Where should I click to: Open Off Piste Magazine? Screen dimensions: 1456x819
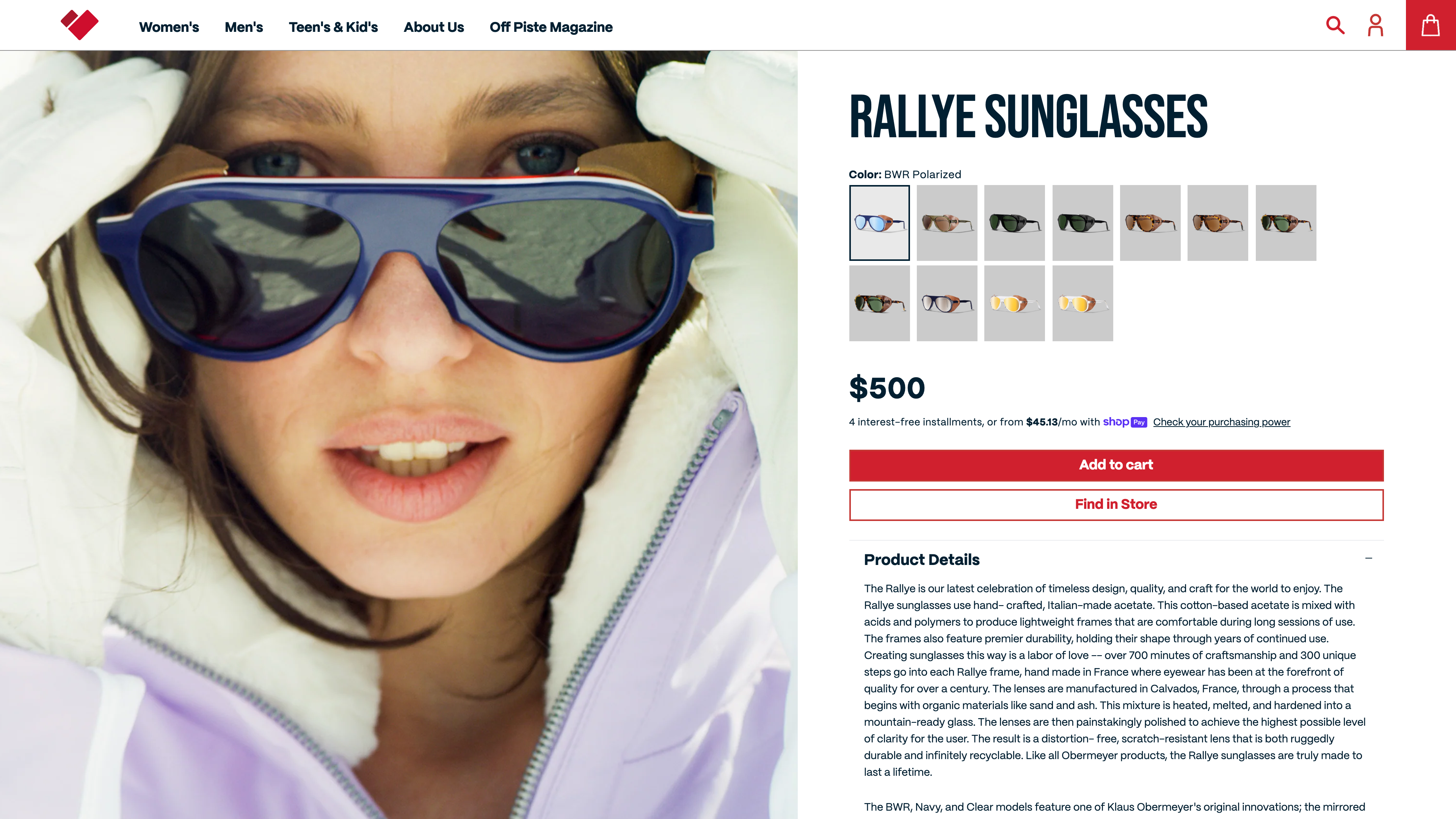coord(551,27)
